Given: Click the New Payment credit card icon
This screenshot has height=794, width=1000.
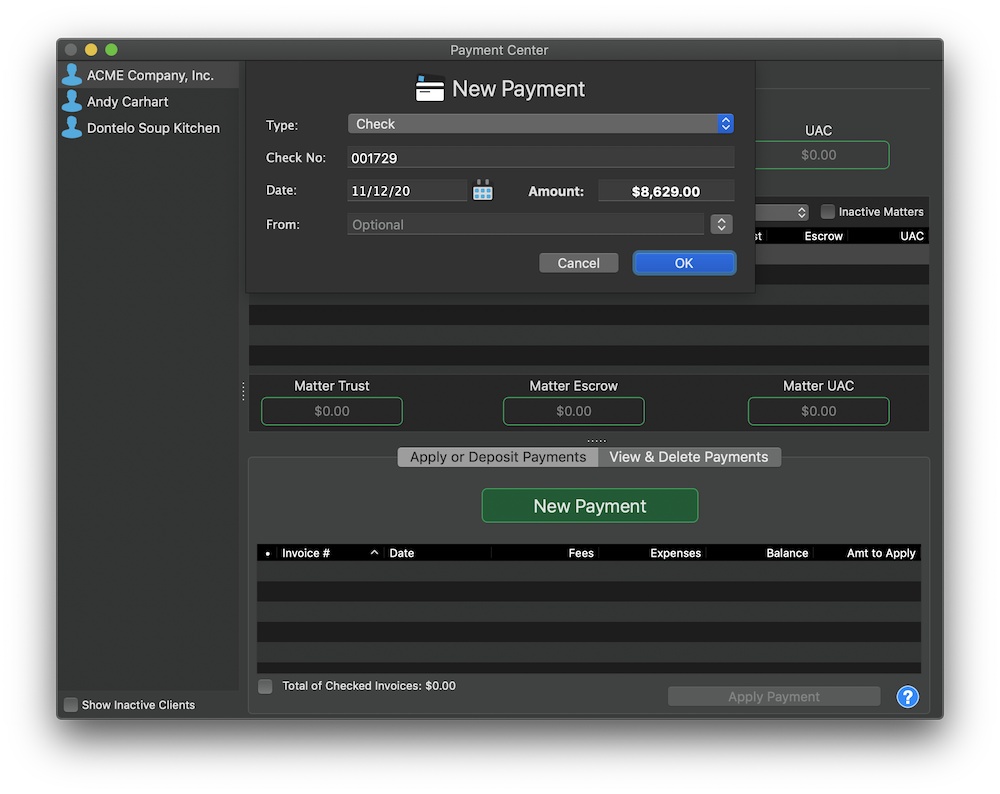Looking at the screenshot, I should coord(429,88).
